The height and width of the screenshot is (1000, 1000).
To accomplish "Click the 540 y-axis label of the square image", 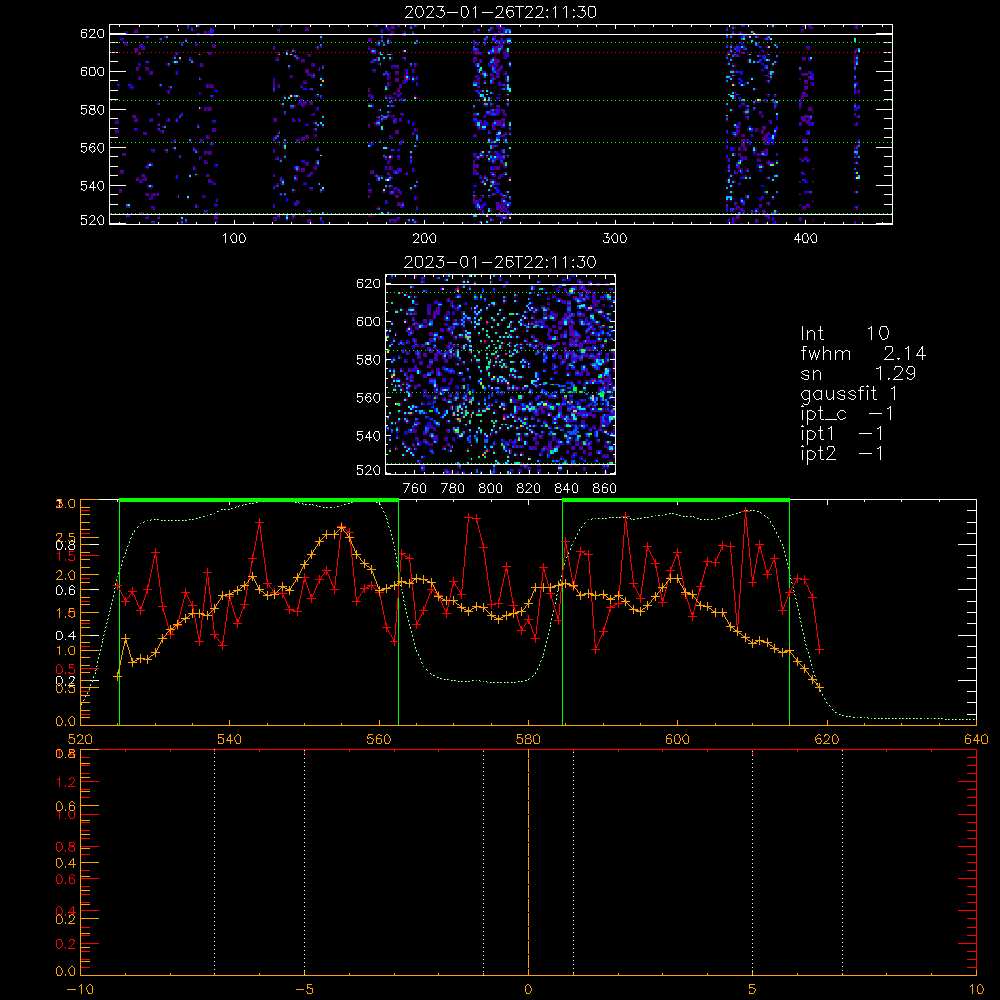I will [x=369, y=436].
